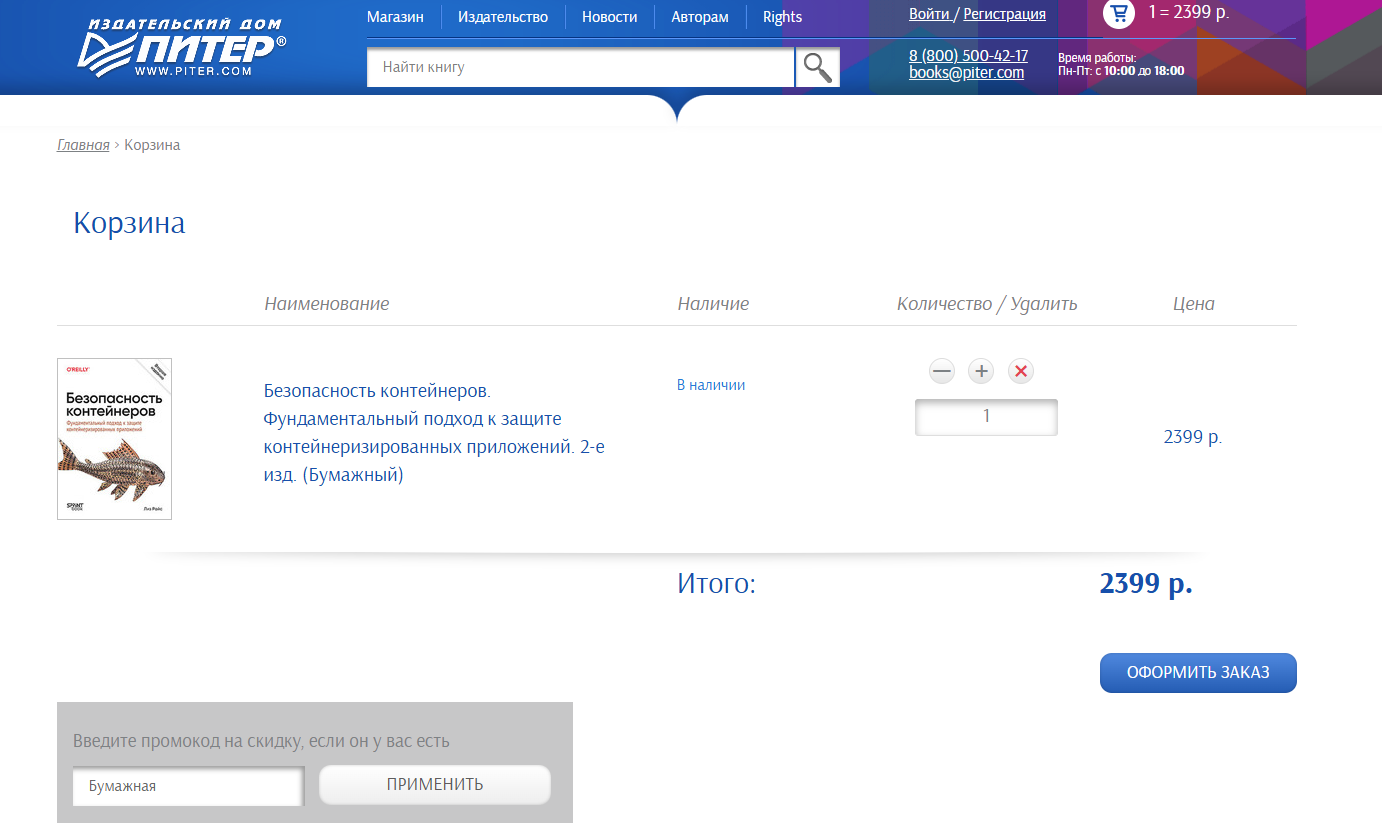The image size is (1382, 823).
Task: Increase book quantity with the plus icon
Action: coord(981,372)
